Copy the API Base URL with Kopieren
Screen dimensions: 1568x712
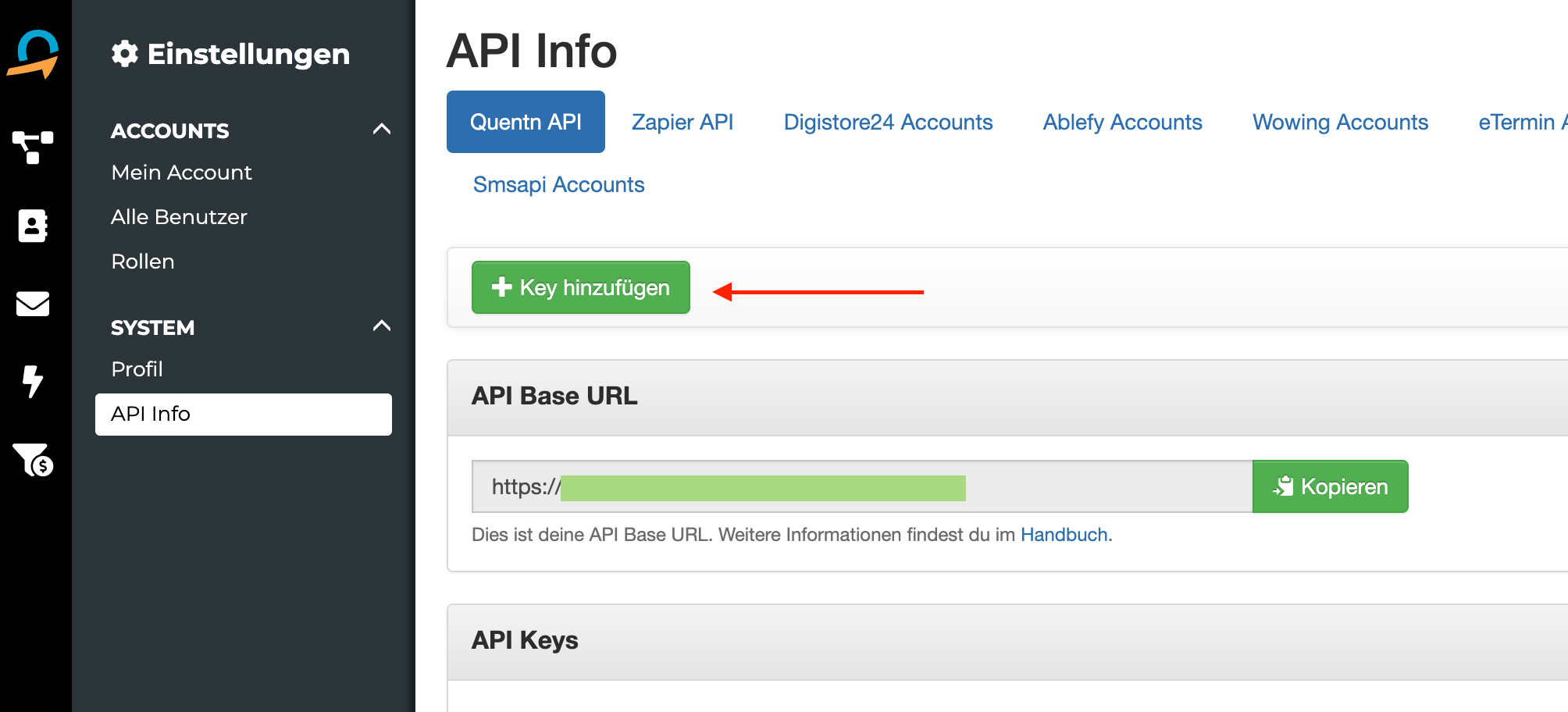pyautogui.click(x=1330, y=486)
